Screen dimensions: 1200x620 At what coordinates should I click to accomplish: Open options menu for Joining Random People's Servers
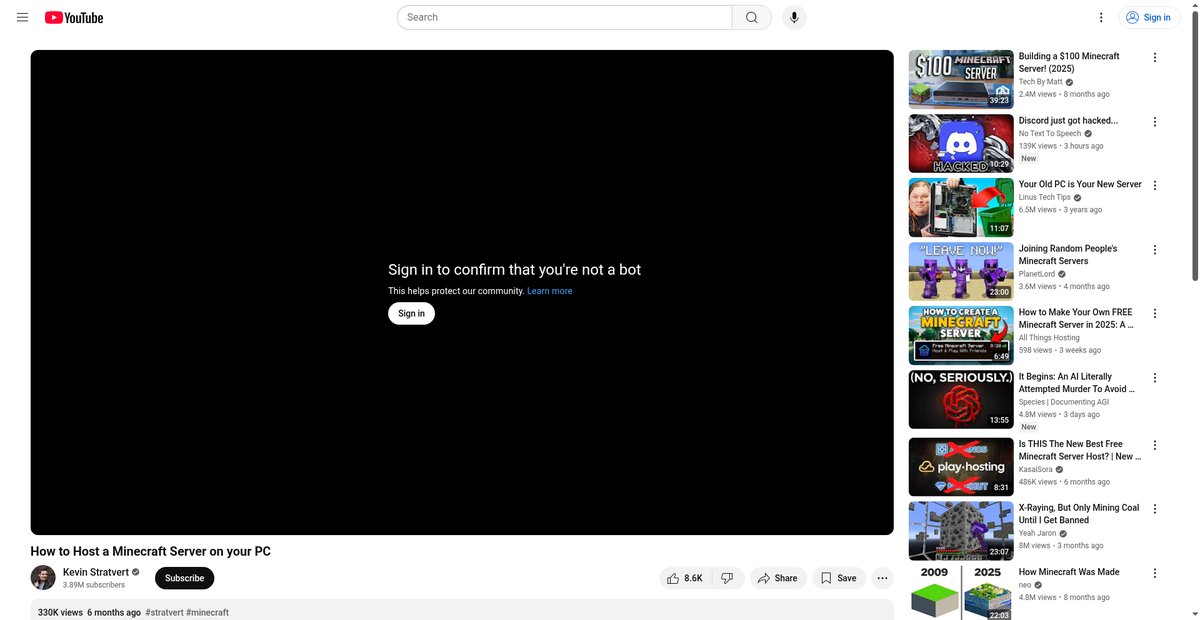tap(1155, 250)
